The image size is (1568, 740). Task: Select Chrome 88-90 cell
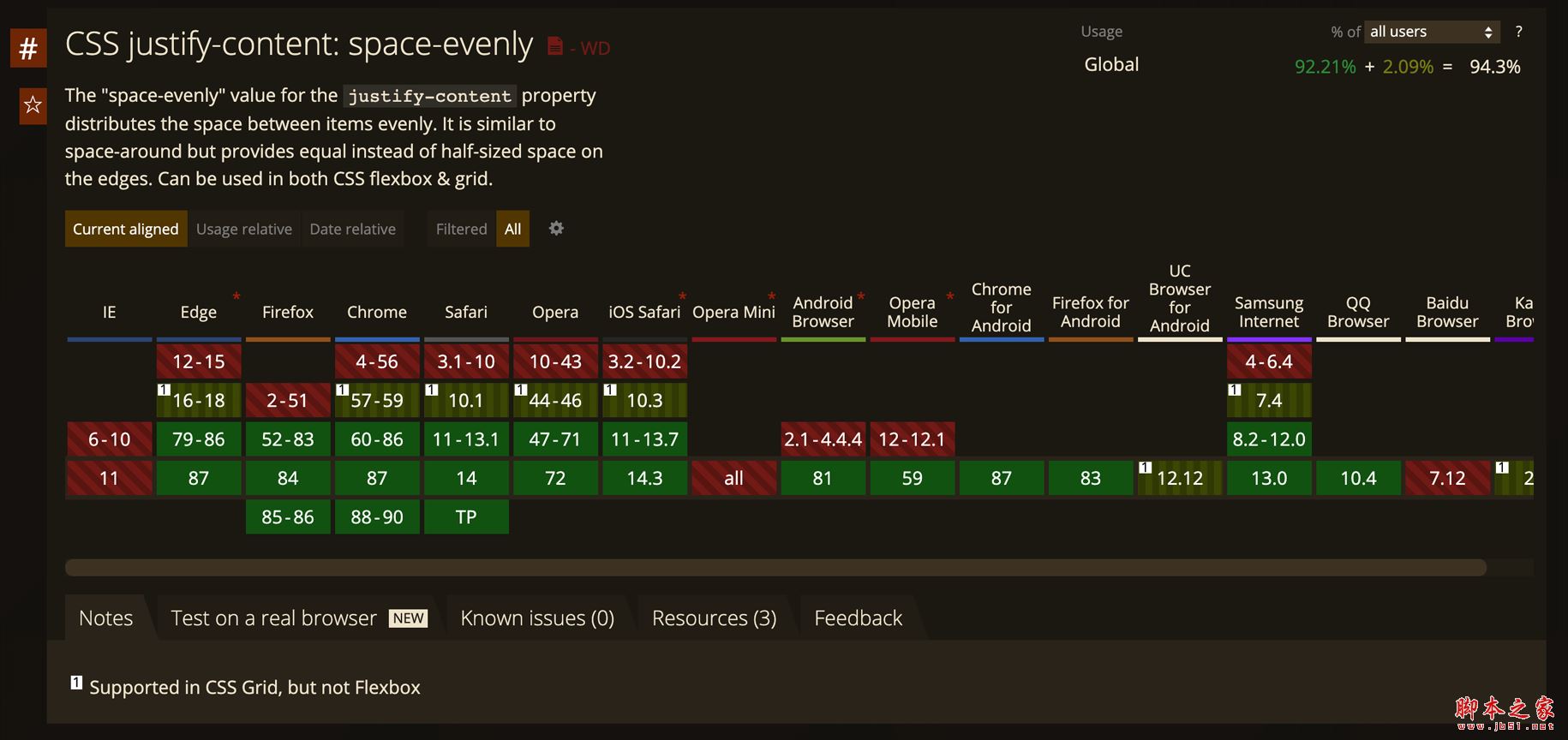(377, 516)
